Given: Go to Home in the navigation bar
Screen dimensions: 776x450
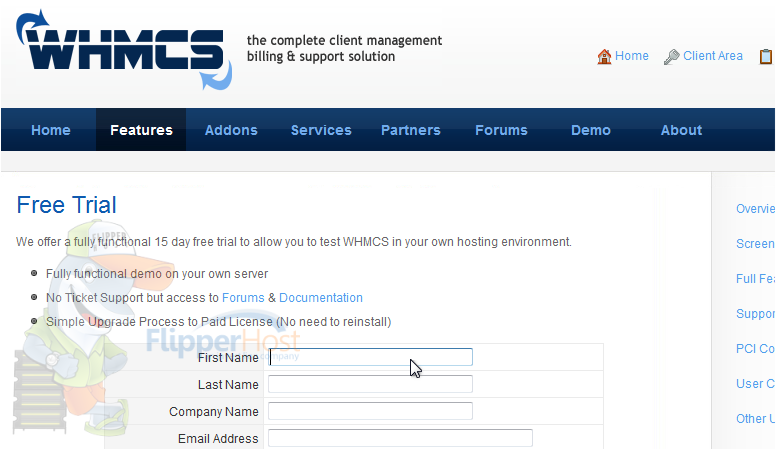Looking at the screenshot, I should pyautogui.click(x=51, y=130).
